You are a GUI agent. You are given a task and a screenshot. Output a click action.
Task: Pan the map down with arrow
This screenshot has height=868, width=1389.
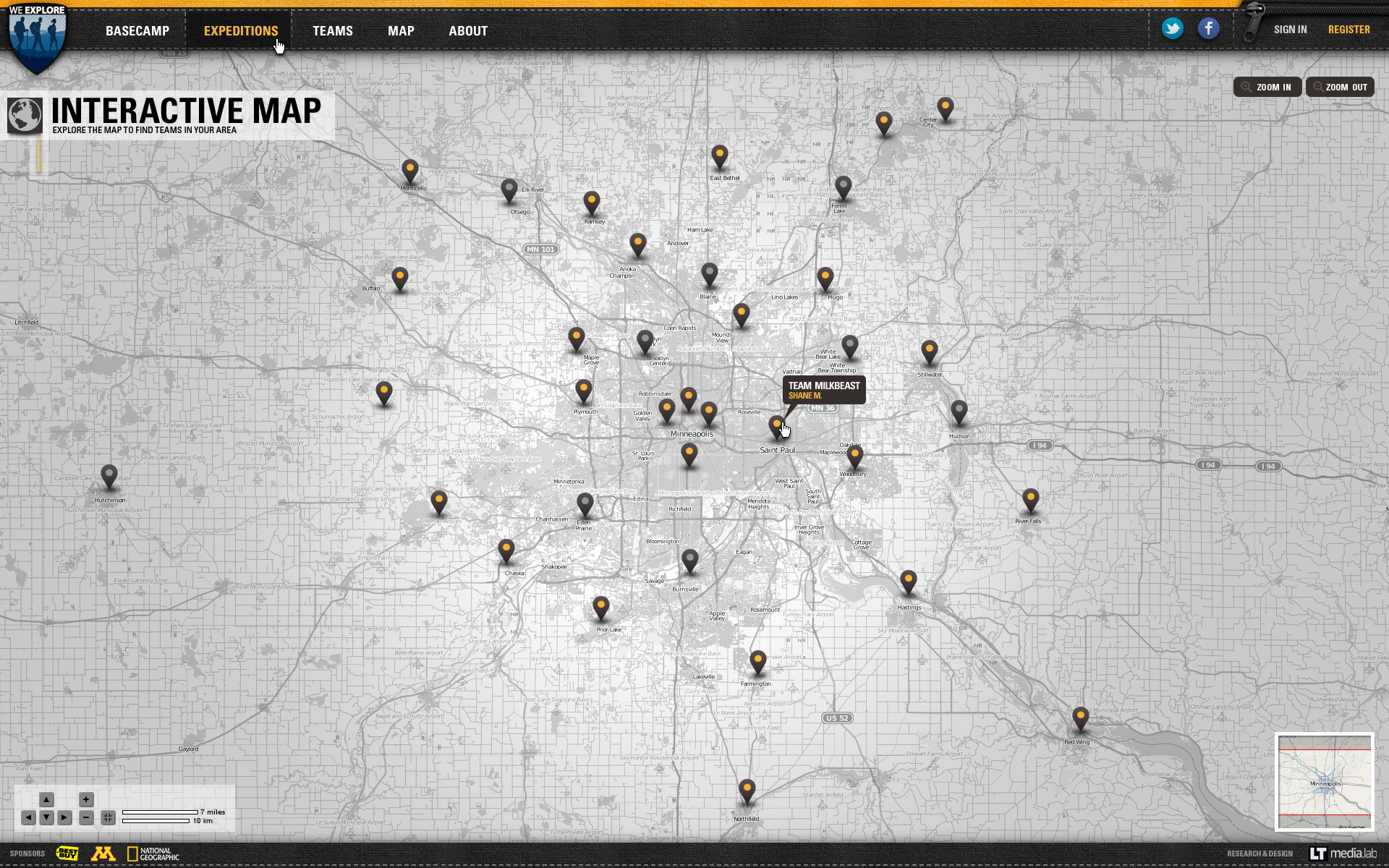coord(46,817)
